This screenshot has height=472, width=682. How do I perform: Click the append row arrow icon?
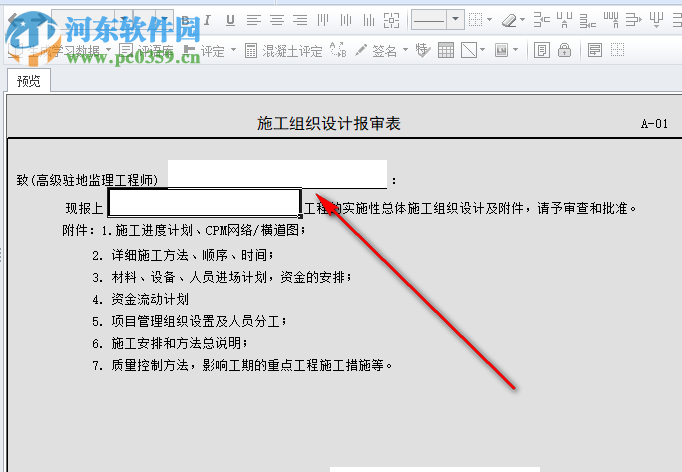[x=633, y=20]
